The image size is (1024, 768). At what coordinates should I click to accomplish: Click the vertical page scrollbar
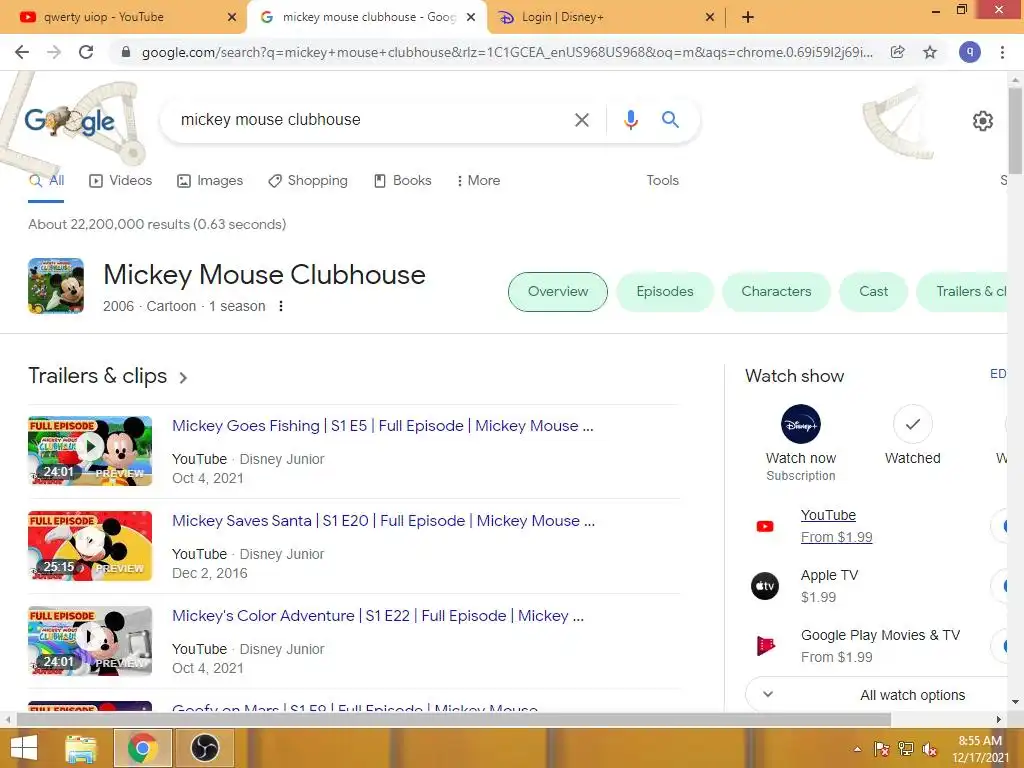1015,131
